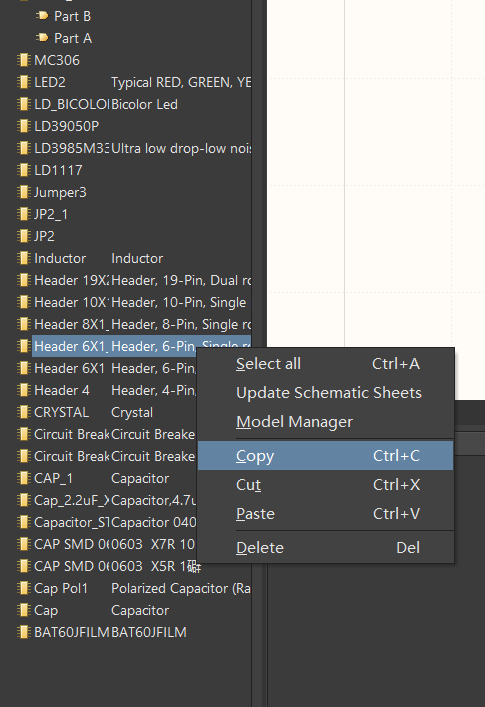The image size is (485, 707).
Task: Click the component icon beside LED2
Action: pyautogui.click(x=23, y=82)
